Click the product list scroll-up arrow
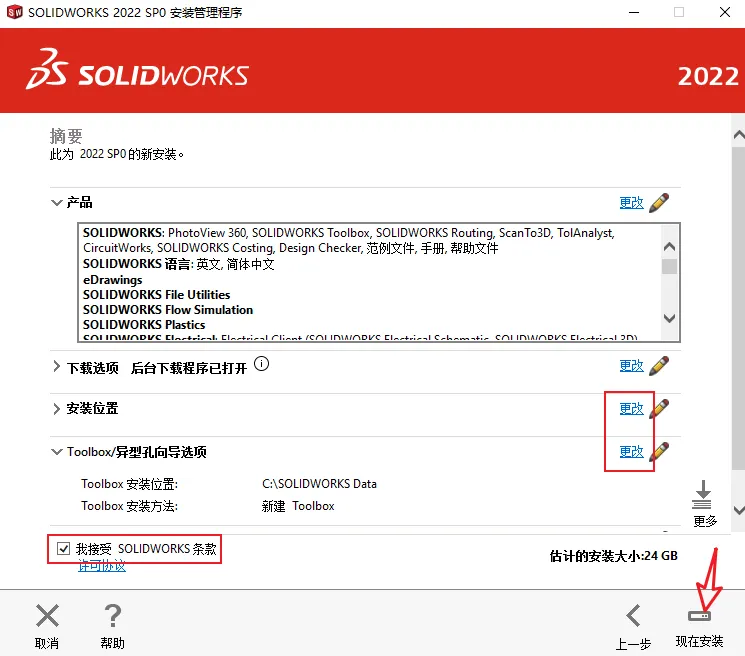 pos(669,247)
